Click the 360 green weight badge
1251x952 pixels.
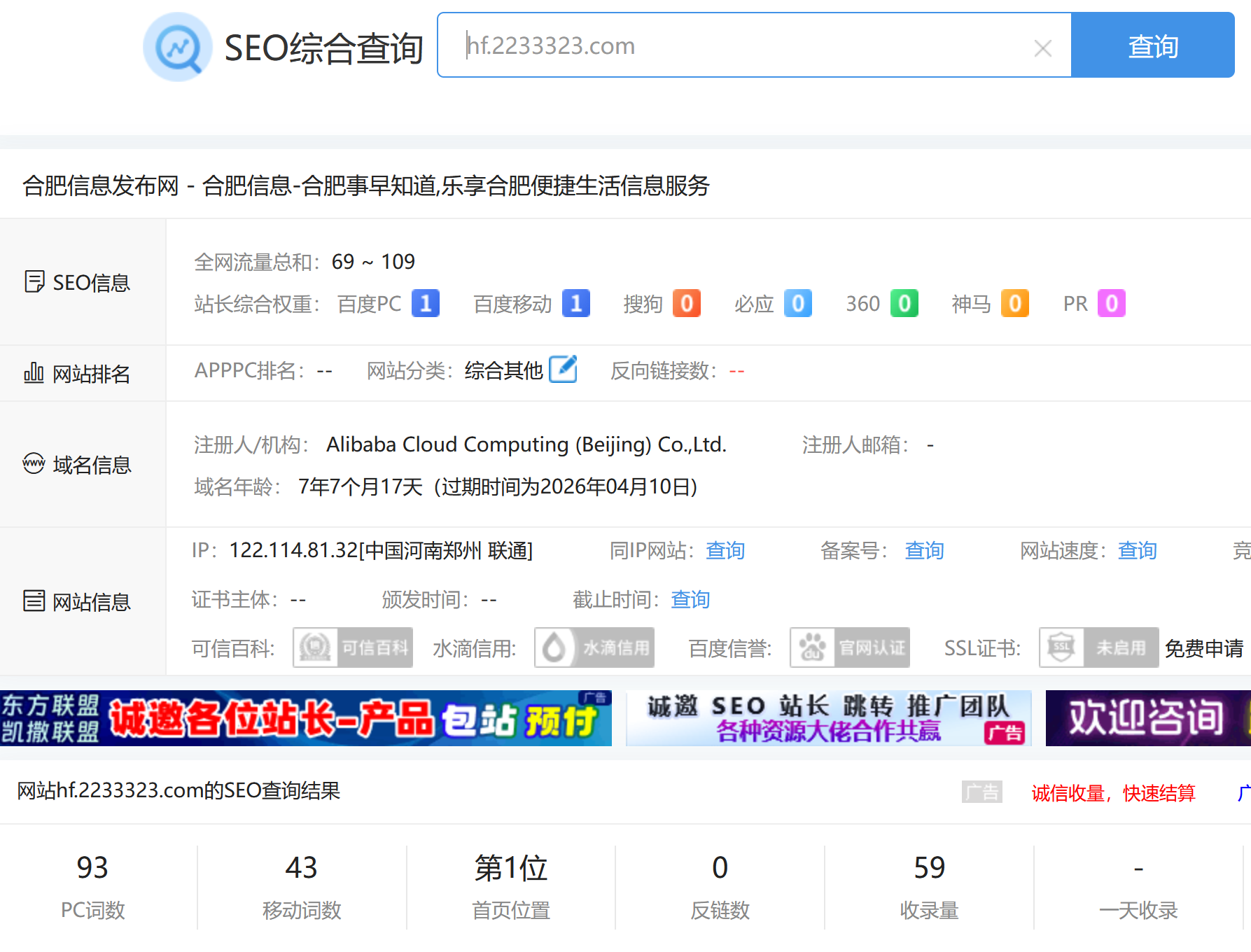[904, 303]
